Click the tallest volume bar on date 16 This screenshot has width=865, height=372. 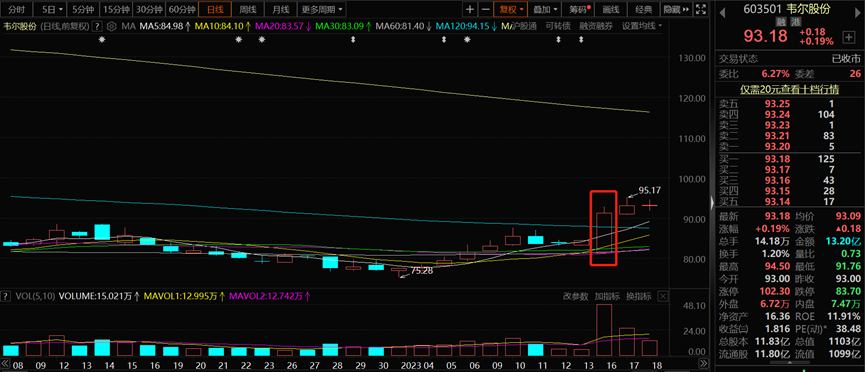(604, 330)
